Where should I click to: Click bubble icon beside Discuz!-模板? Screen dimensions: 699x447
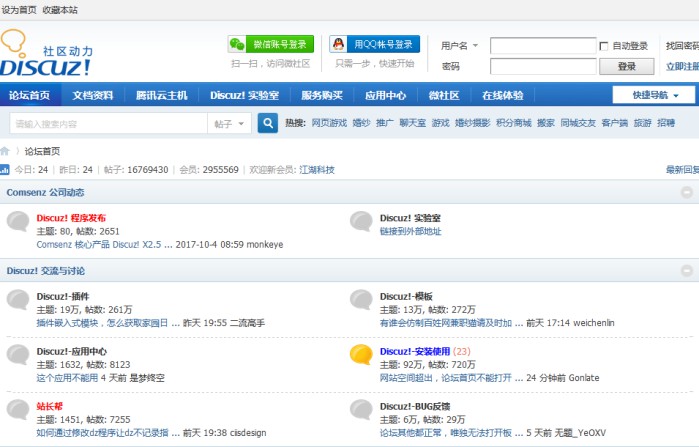tap(361, 299)
